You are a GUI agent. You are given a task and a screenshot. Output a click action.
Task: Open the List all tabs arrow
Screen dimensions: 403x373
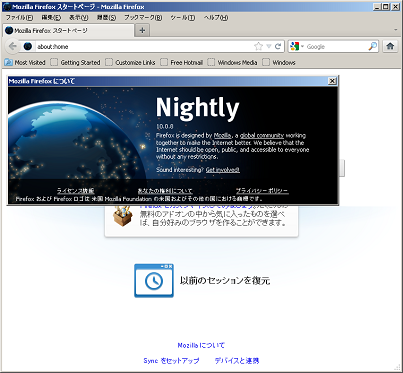coord(396,30)
